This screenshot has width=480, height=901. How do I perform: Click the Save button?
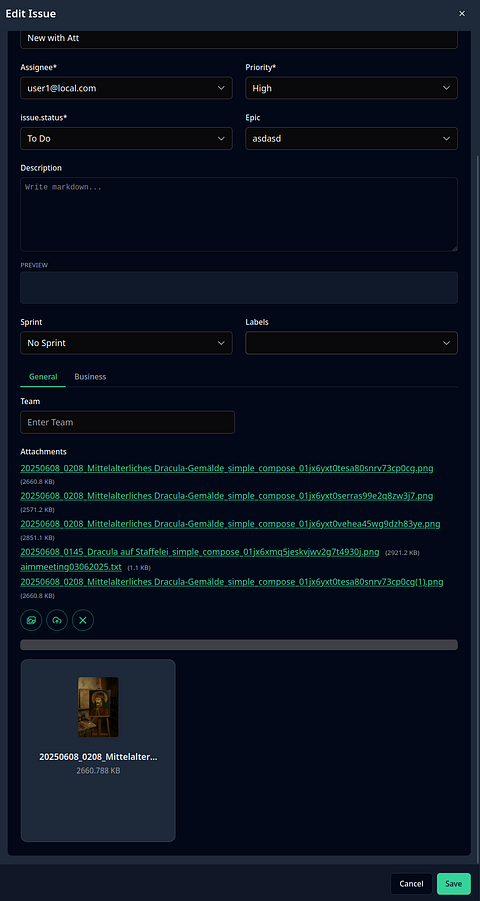(x=454, y=884)
